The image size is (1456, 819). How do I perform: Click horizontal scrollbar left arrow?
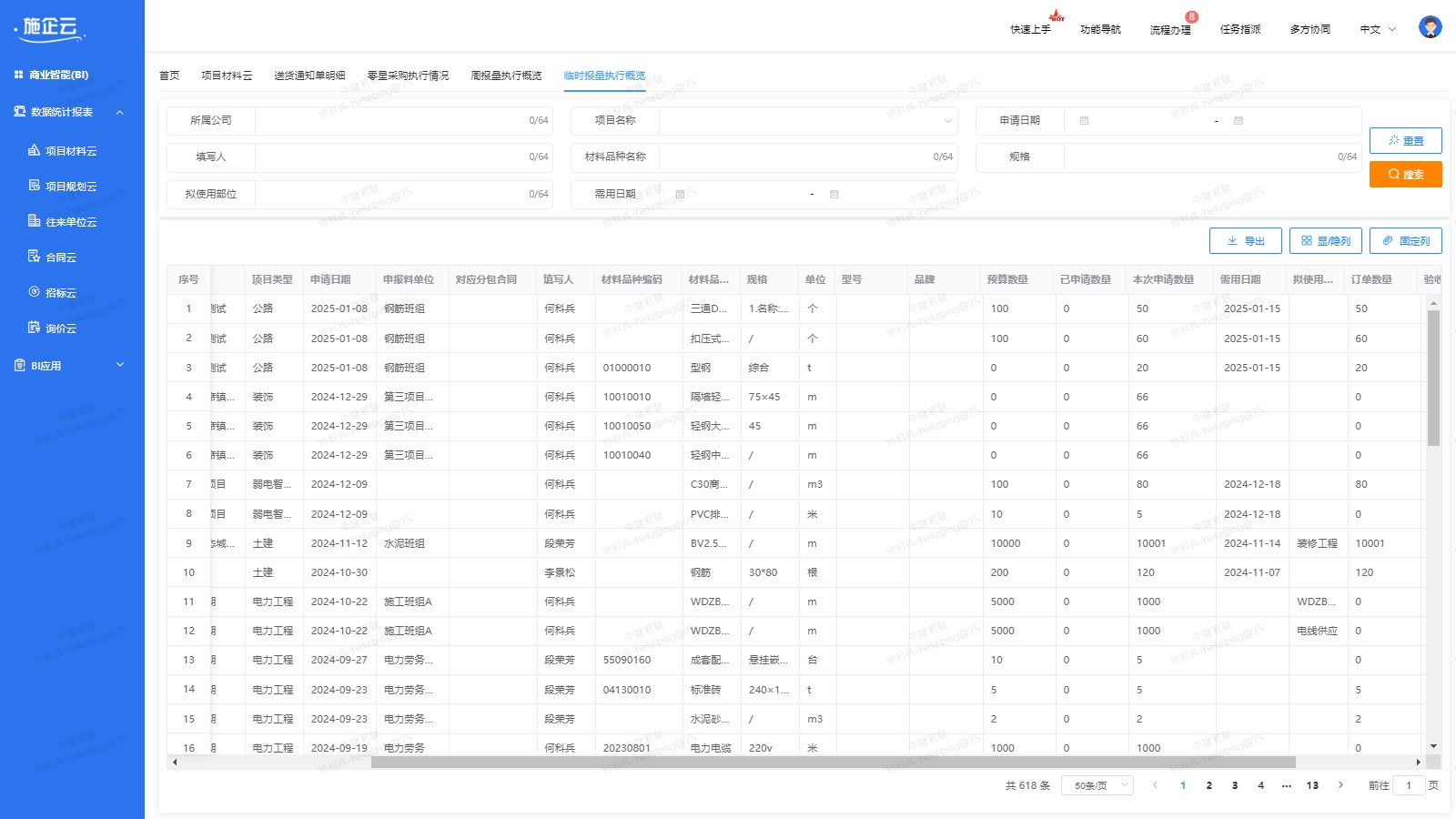pyautogui.click(x=175, y=763)
